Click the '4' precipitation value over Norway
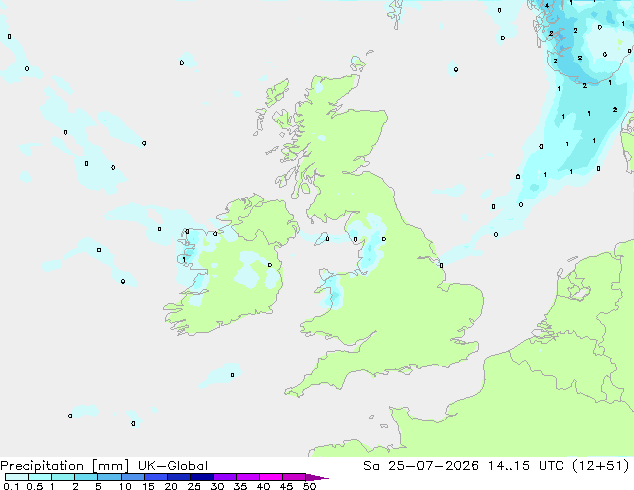Screen dimensions: 634x490 (547, 6)
